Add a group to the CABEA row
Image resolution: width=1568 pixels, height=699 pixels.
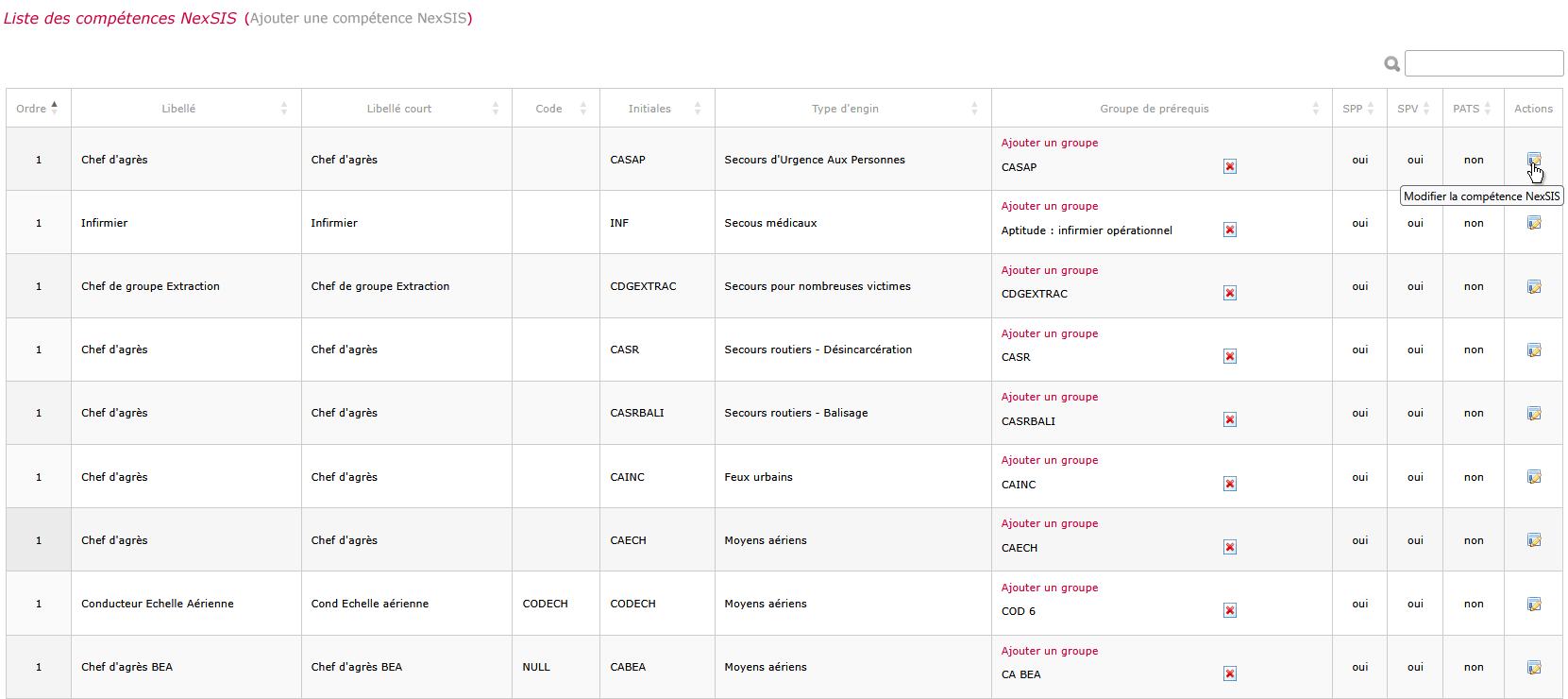(1050, 651)
